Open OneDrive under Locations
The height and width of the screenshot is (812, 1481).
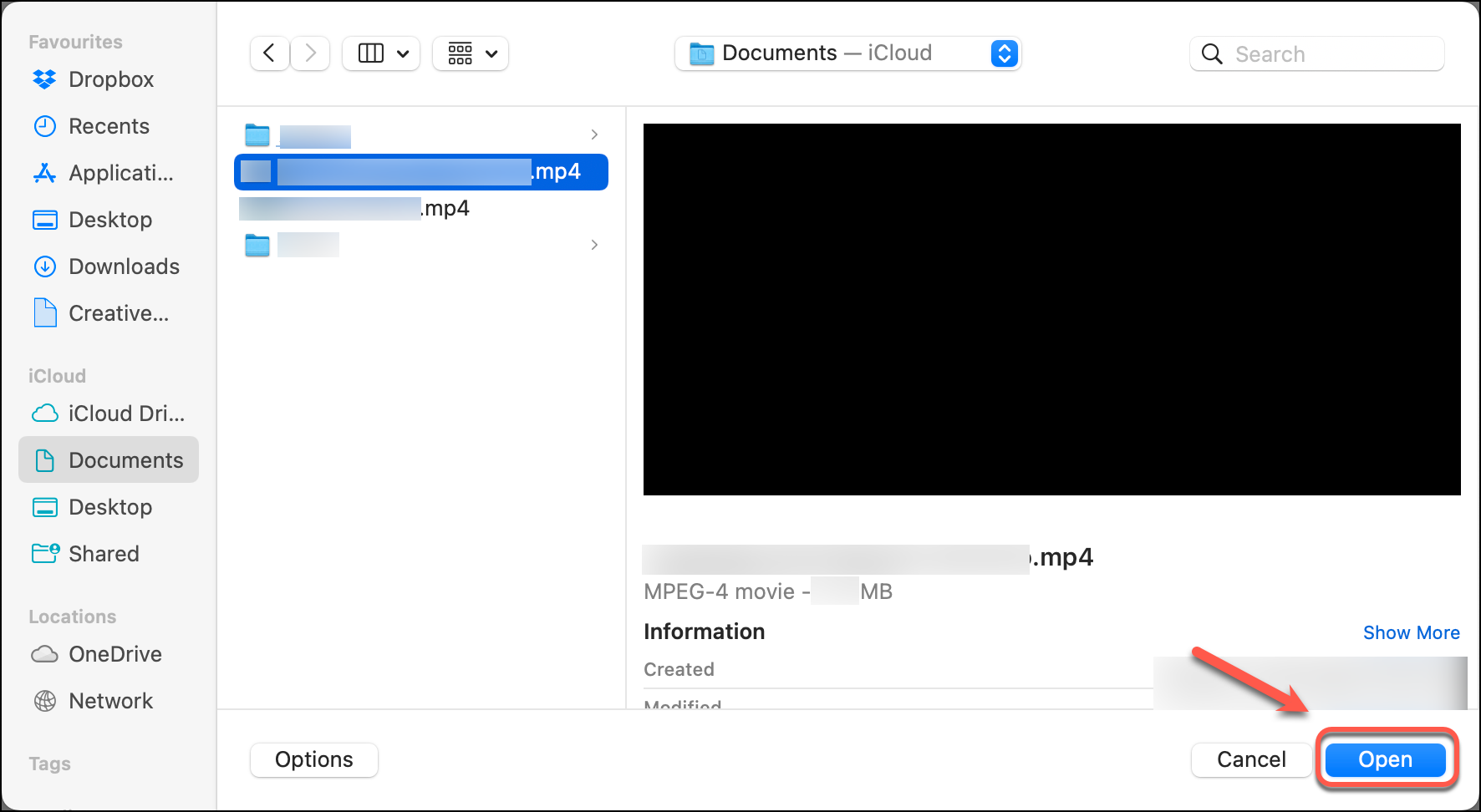tap(115, 654)
